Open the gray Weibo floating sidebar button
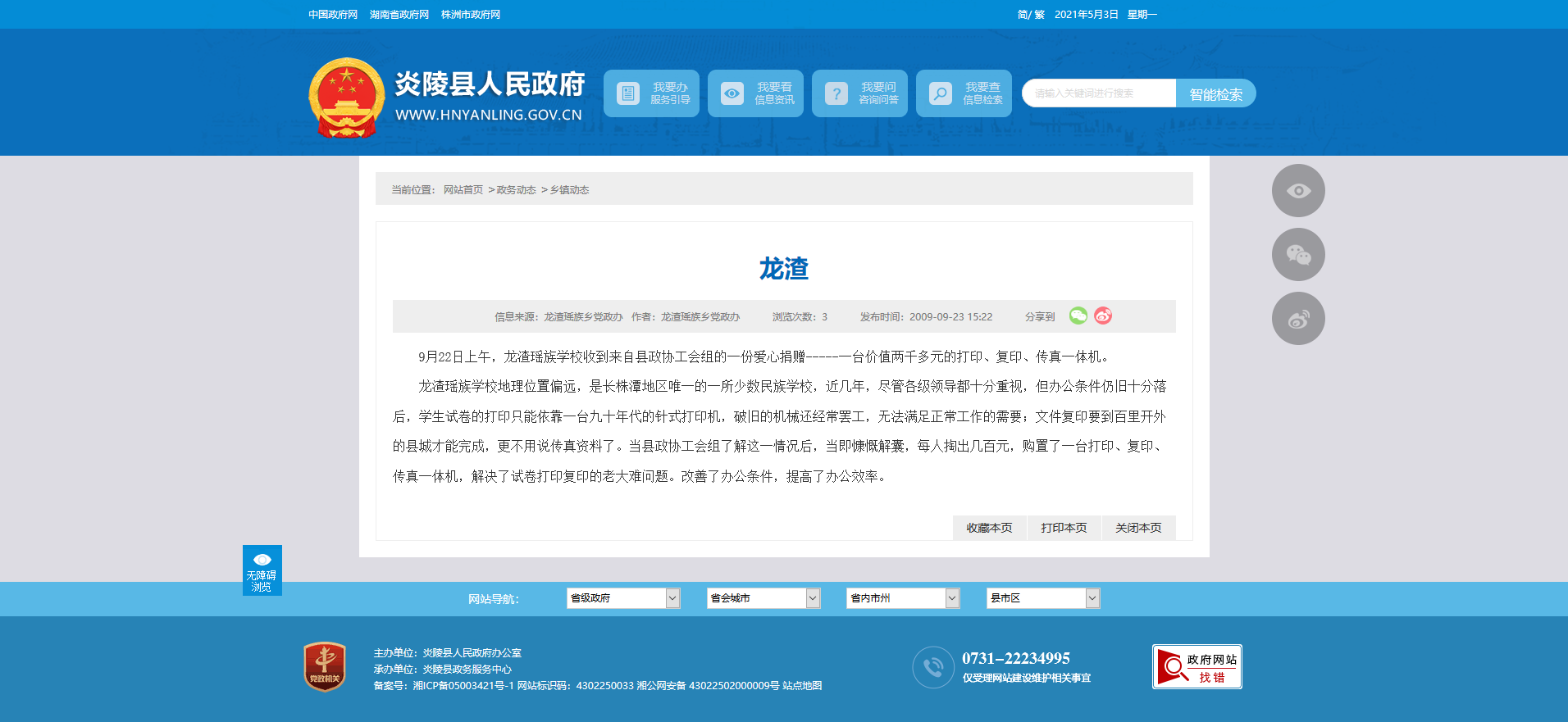The image size is (1568, 722). [x=1297, y=319]
